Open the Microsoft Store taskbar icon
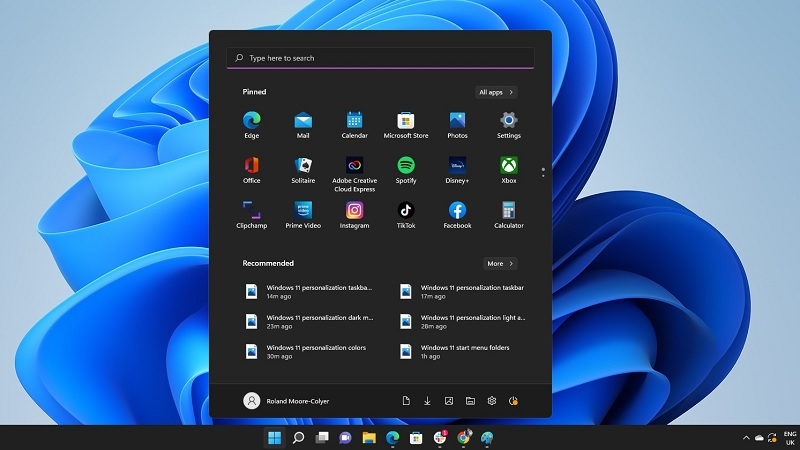The image size is (800, 450). [x=416, y=438]
